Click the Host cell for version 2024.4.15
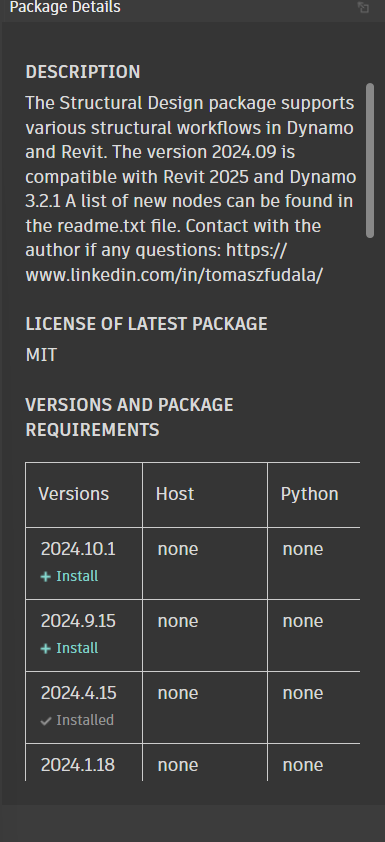Viewport: 385px width, 842px height. tap(205, 708)
